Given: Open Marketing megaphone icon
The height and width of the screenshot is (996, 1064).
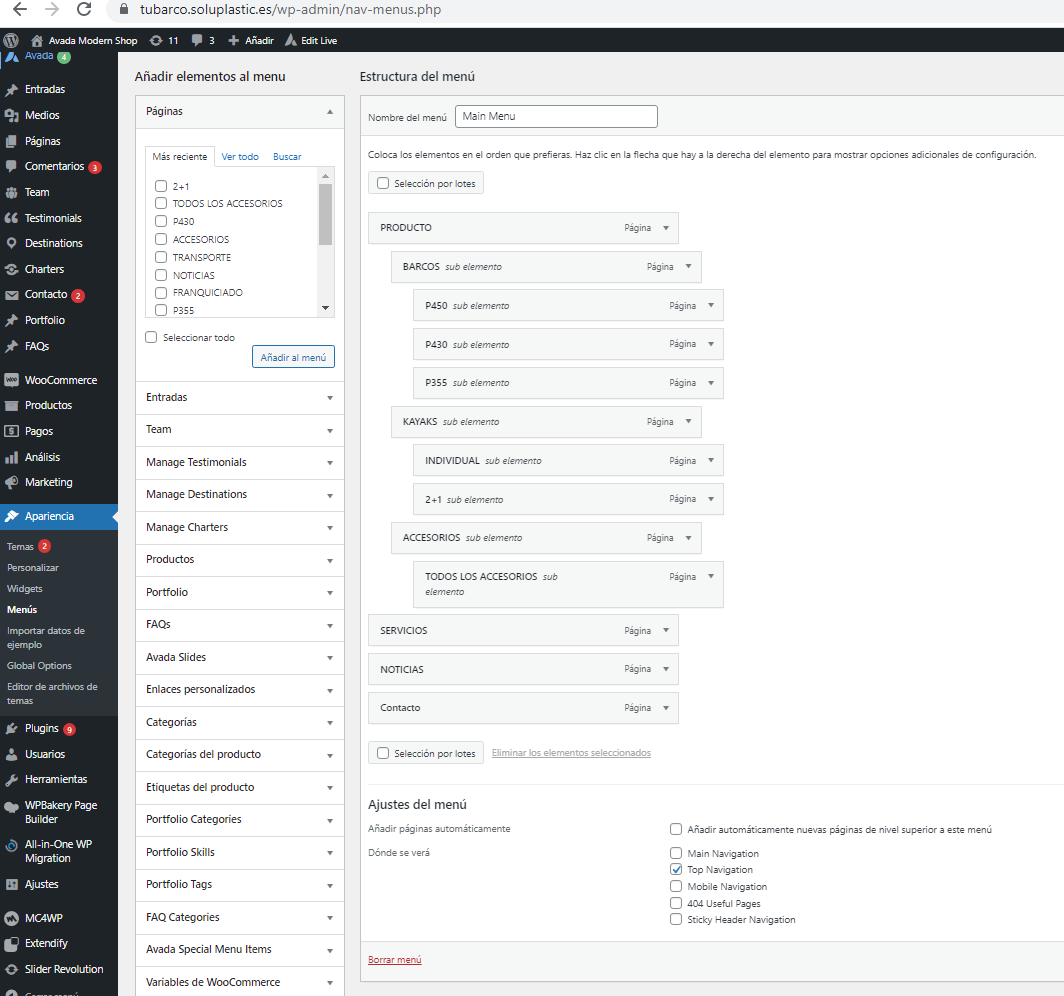Looking at the screenshot, I should [12, 482].
